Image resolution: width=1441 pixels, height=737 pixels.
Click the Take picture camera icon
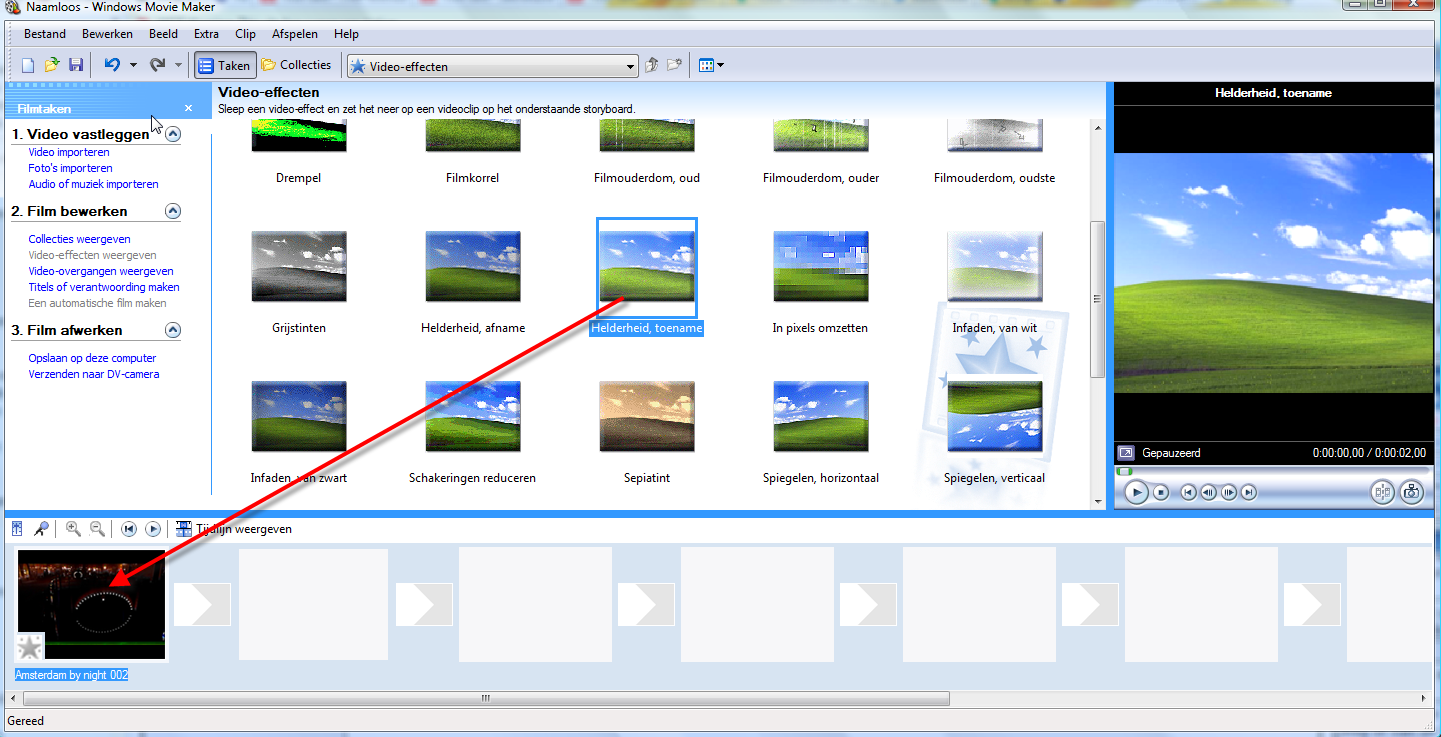1411,492
